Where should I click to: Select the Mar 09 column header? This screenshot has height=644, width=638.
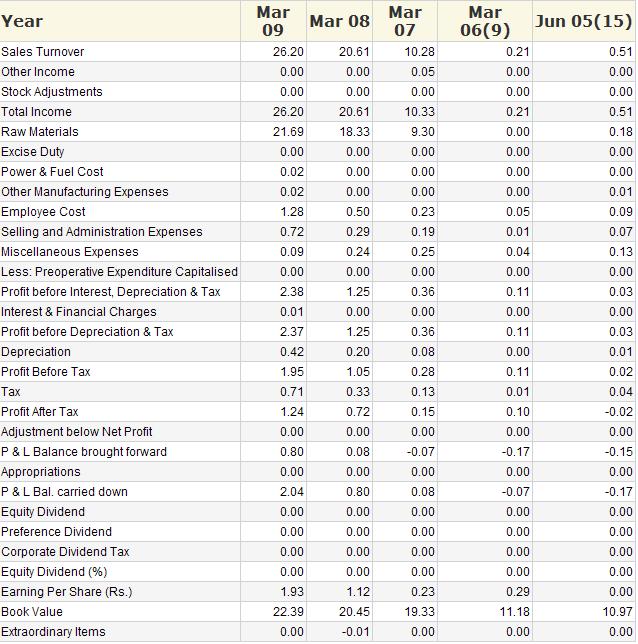pyautogui.click(x=273, y=21)
